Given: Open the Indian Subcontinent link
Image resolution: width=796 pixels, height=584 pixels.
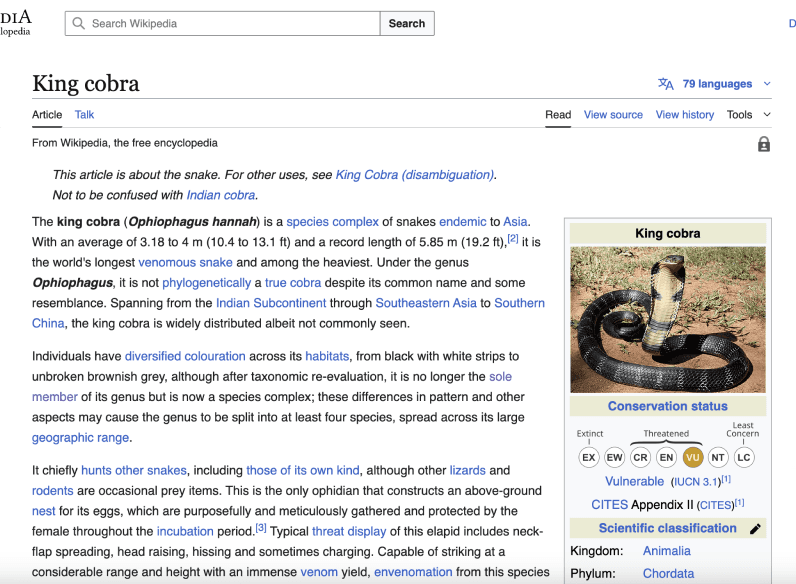Looking at the screenshot, I should 271,303.
